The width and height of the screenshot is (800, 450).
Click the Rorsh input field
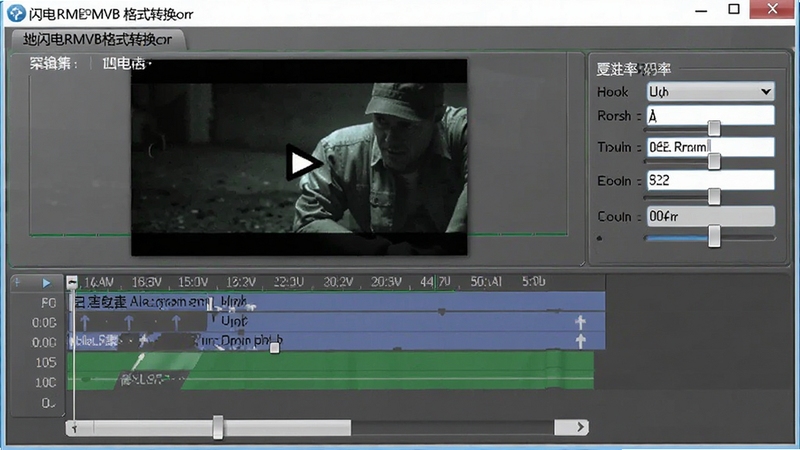pos(711,116)
